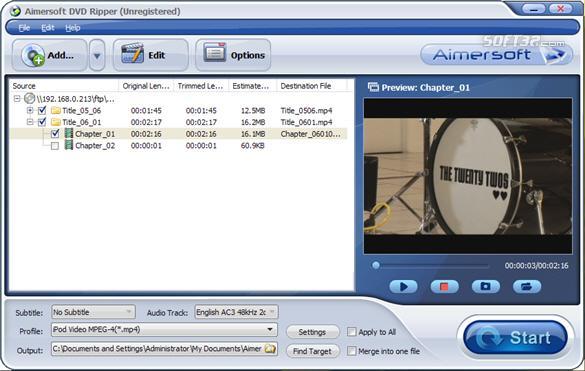Viewport: 585px width, 371px height.
Task: Click the Start conversion button
Action: (x=515, y=338)
